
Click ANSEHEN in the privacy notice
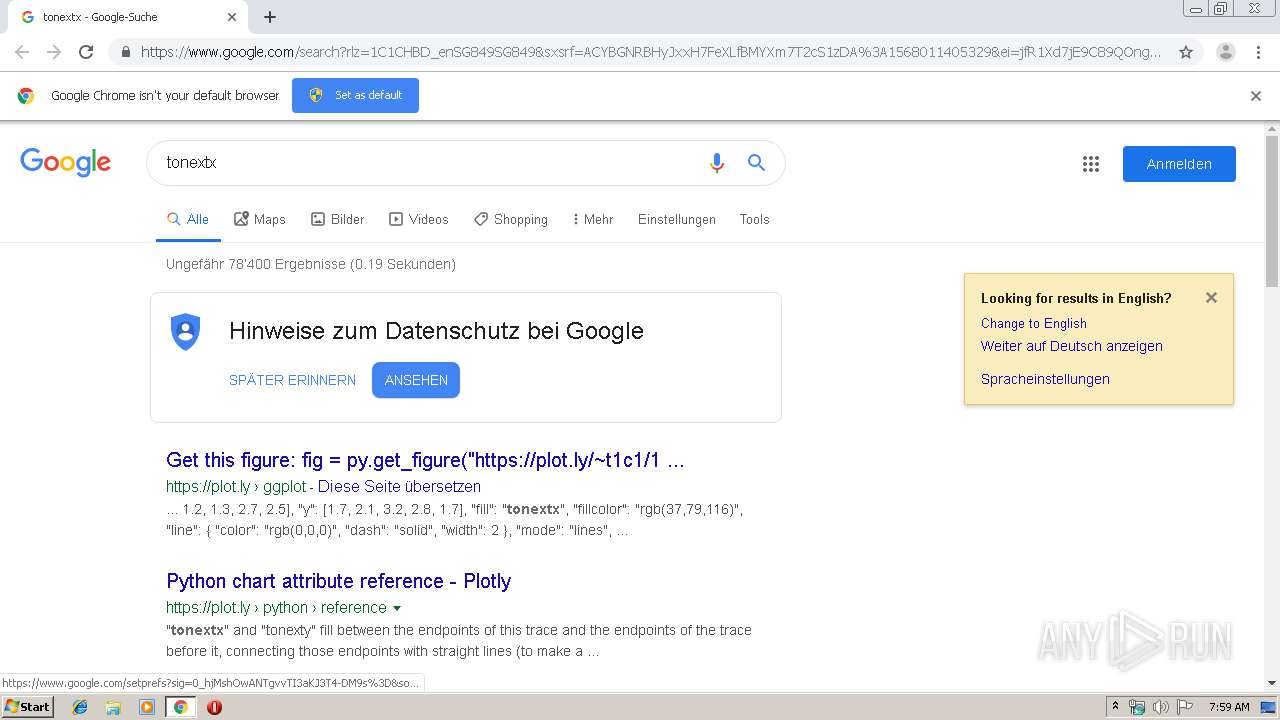pyautogui.click(x=416, y=380)
